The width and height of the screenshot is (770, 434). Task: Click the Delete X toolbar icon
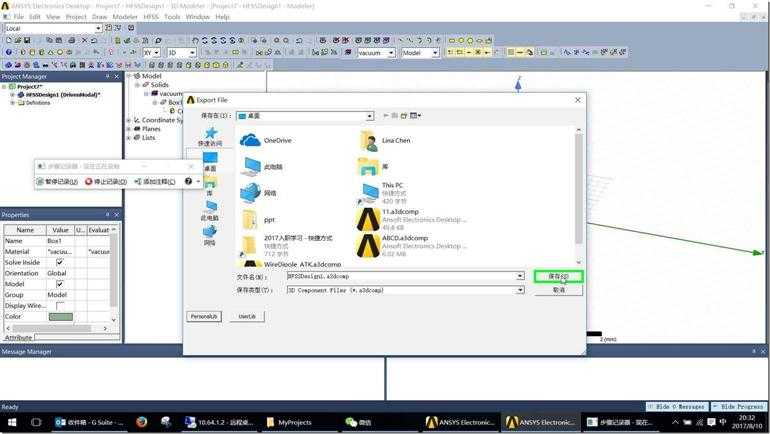click(x=84, y=40)
